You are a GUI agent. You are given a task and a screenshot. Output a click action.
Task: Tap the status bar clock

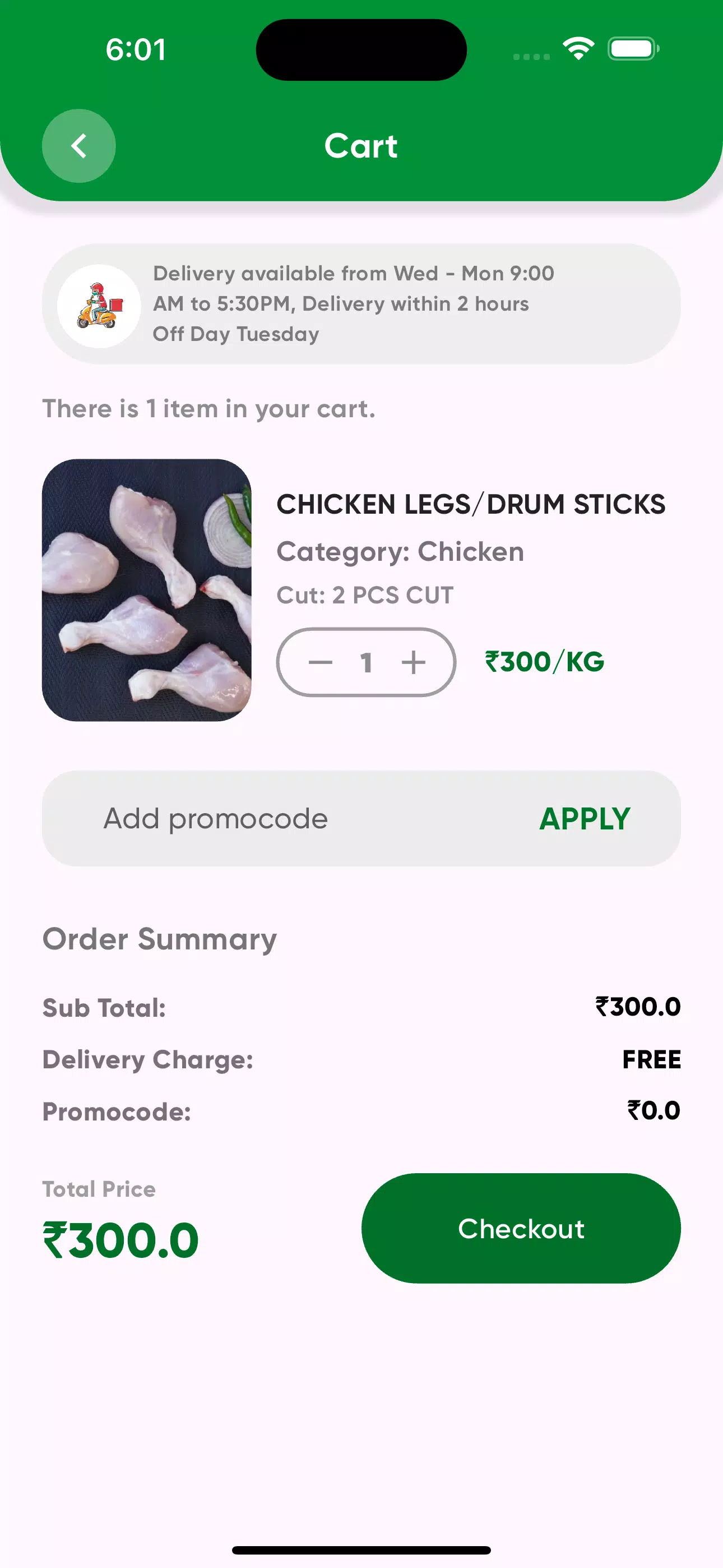point(136,49)
